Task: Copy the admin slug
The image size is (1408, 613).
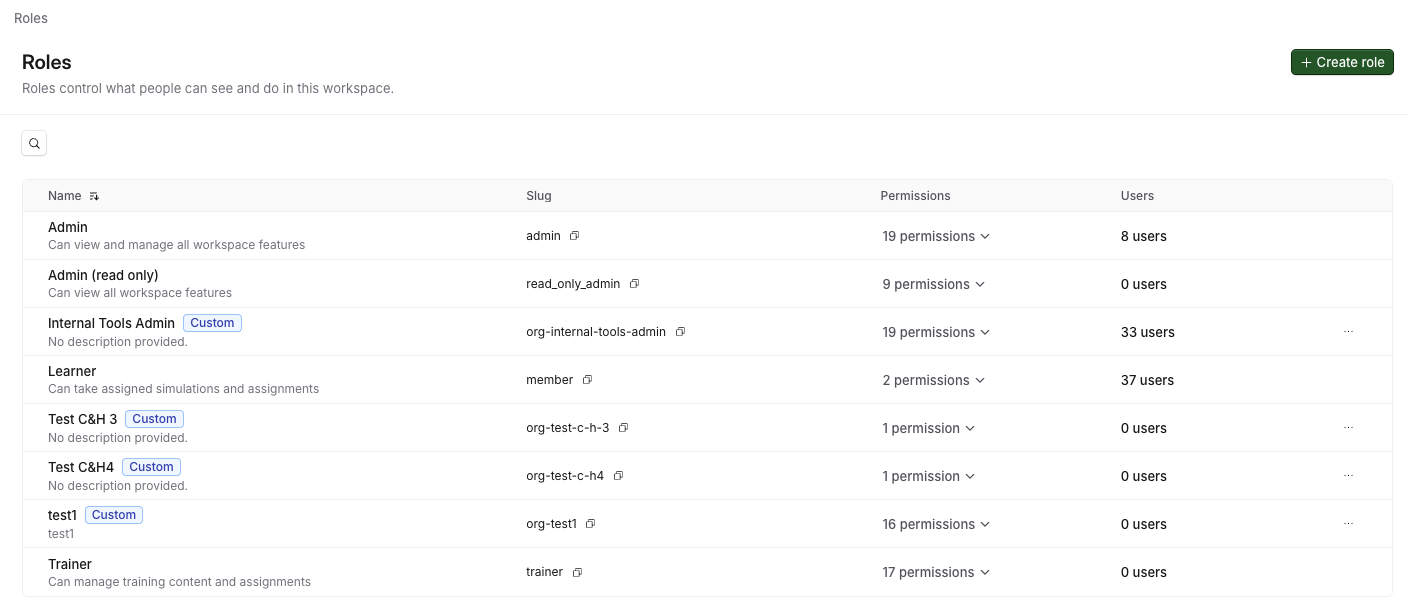Action: click(574, 236)
